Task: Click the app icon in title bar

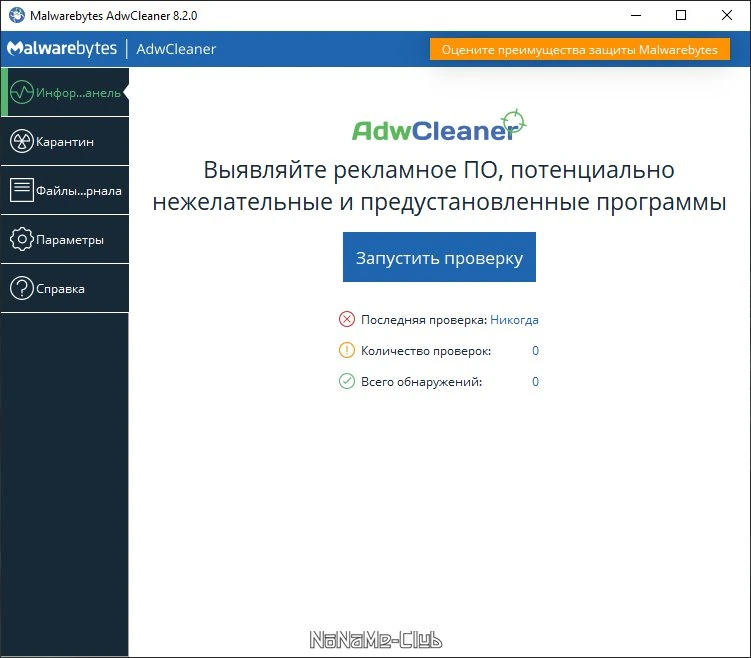Action: 17,15
